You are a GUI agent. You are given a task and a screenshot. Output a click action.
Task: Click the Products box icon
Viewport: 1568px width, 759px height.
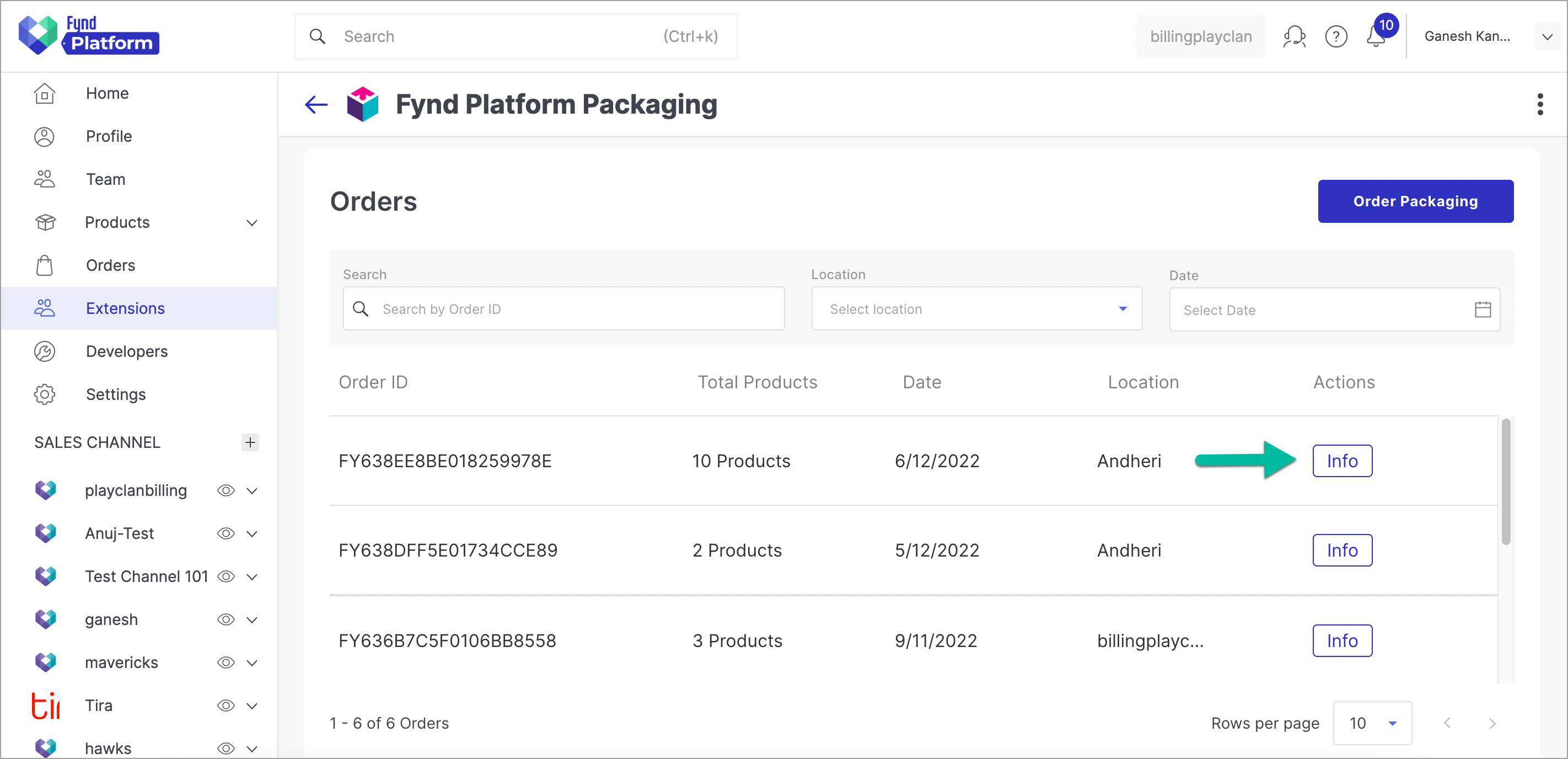(46, 222)
